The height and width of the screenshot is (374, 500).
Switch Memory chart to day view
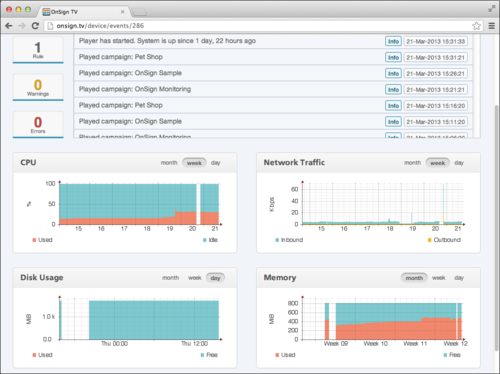[459, 278]
